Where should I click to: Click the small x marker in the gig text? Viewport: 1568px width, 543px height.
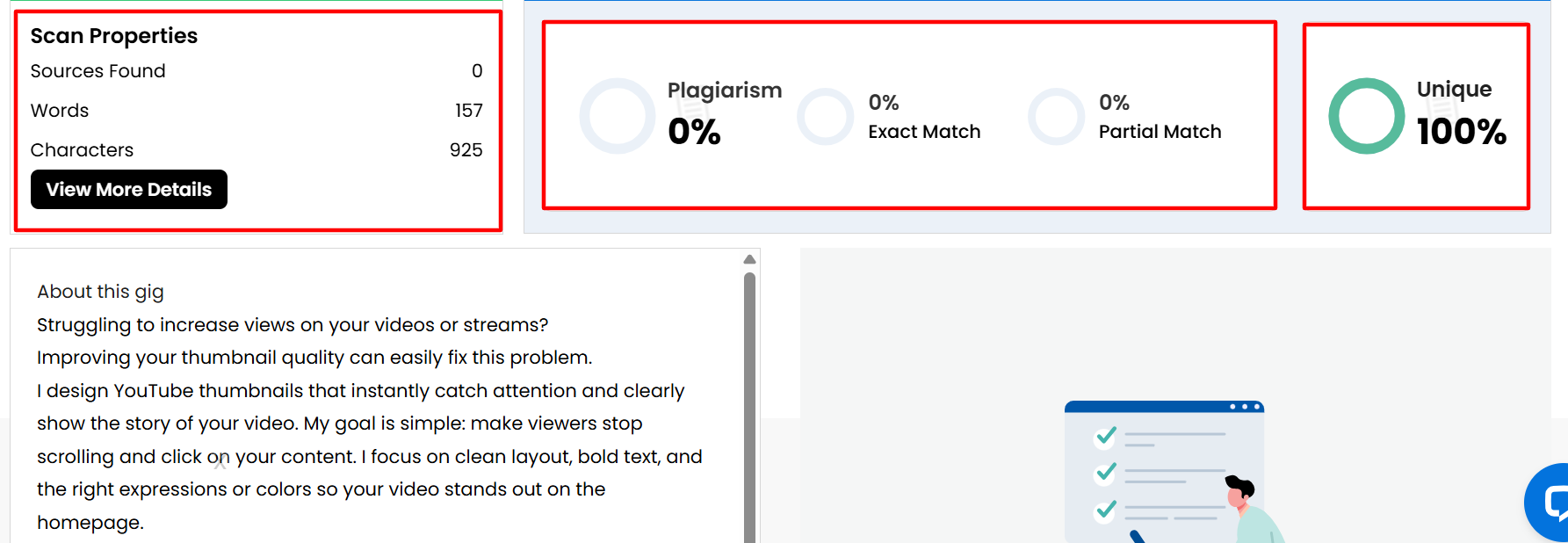click(x=220, y=459)
